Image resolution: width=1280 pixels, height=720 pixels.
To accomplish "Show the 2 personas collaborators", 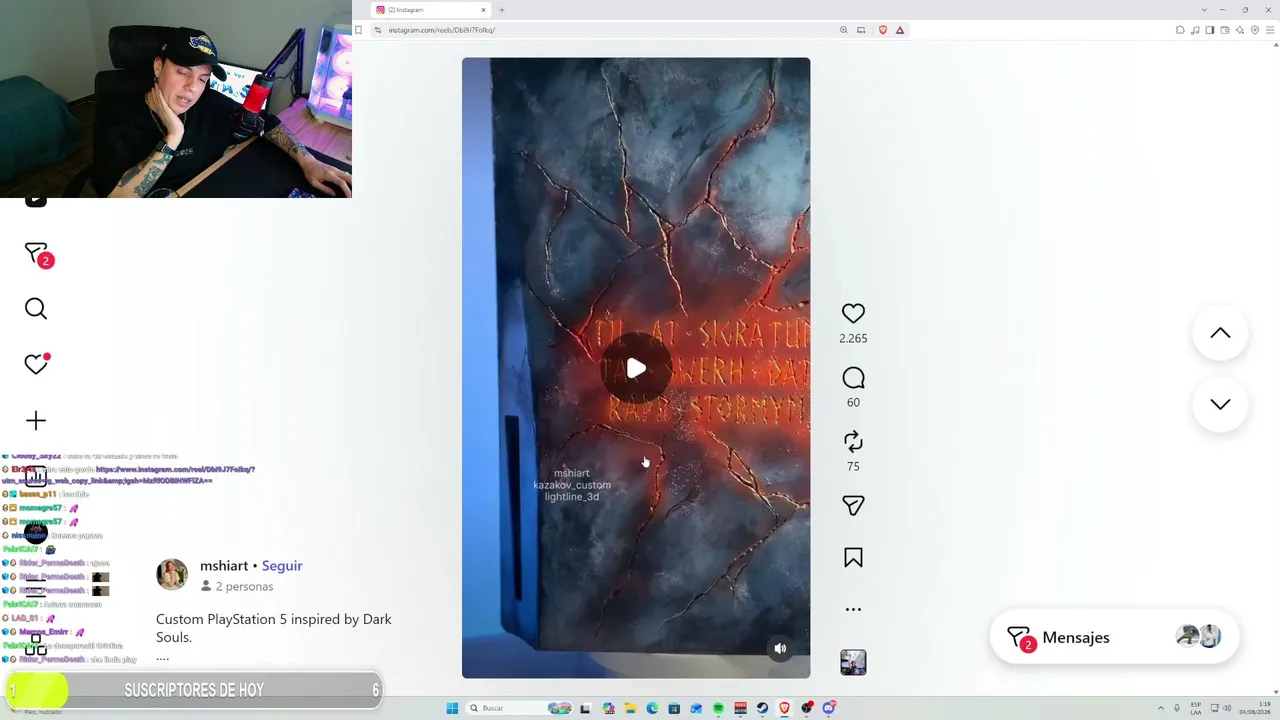I will tap(237, 587).
